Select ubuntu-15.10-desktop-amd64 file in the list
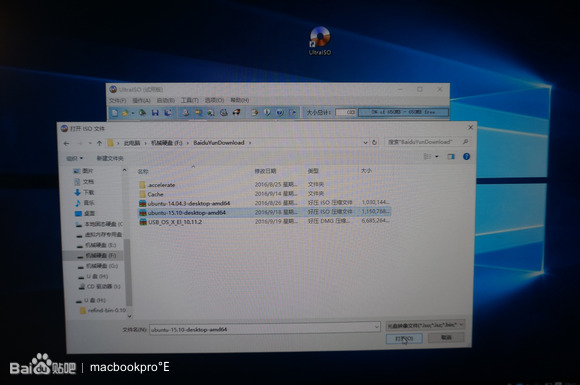The image size is (580, 385). pos(264,212)
